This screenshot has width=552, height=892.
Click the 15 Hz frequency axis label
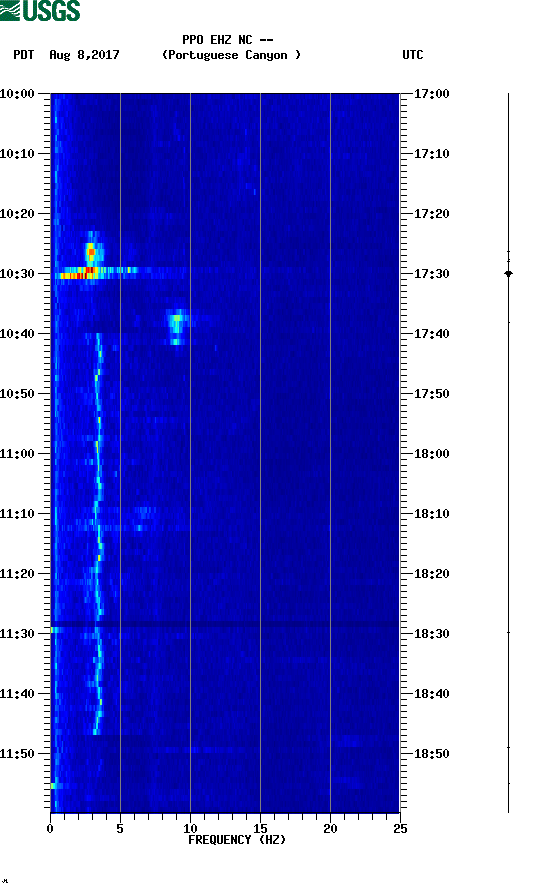click(260, 828)
